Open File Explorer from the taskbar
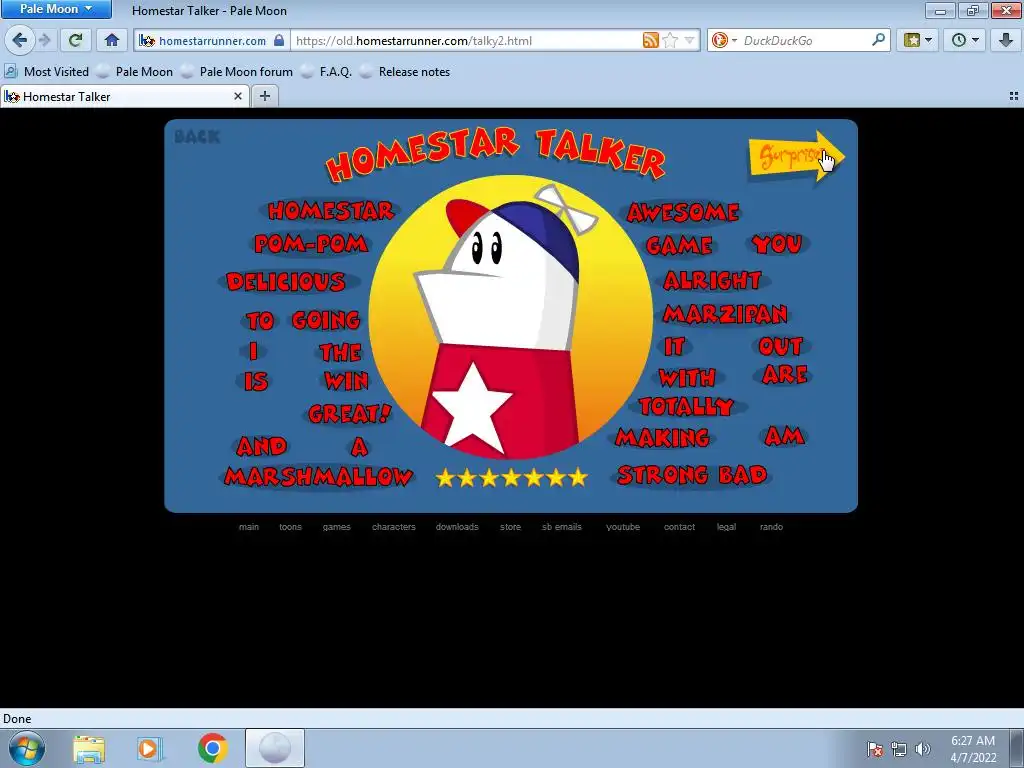The width and height of the screenshot is (1024, 768). pos(89,749)
